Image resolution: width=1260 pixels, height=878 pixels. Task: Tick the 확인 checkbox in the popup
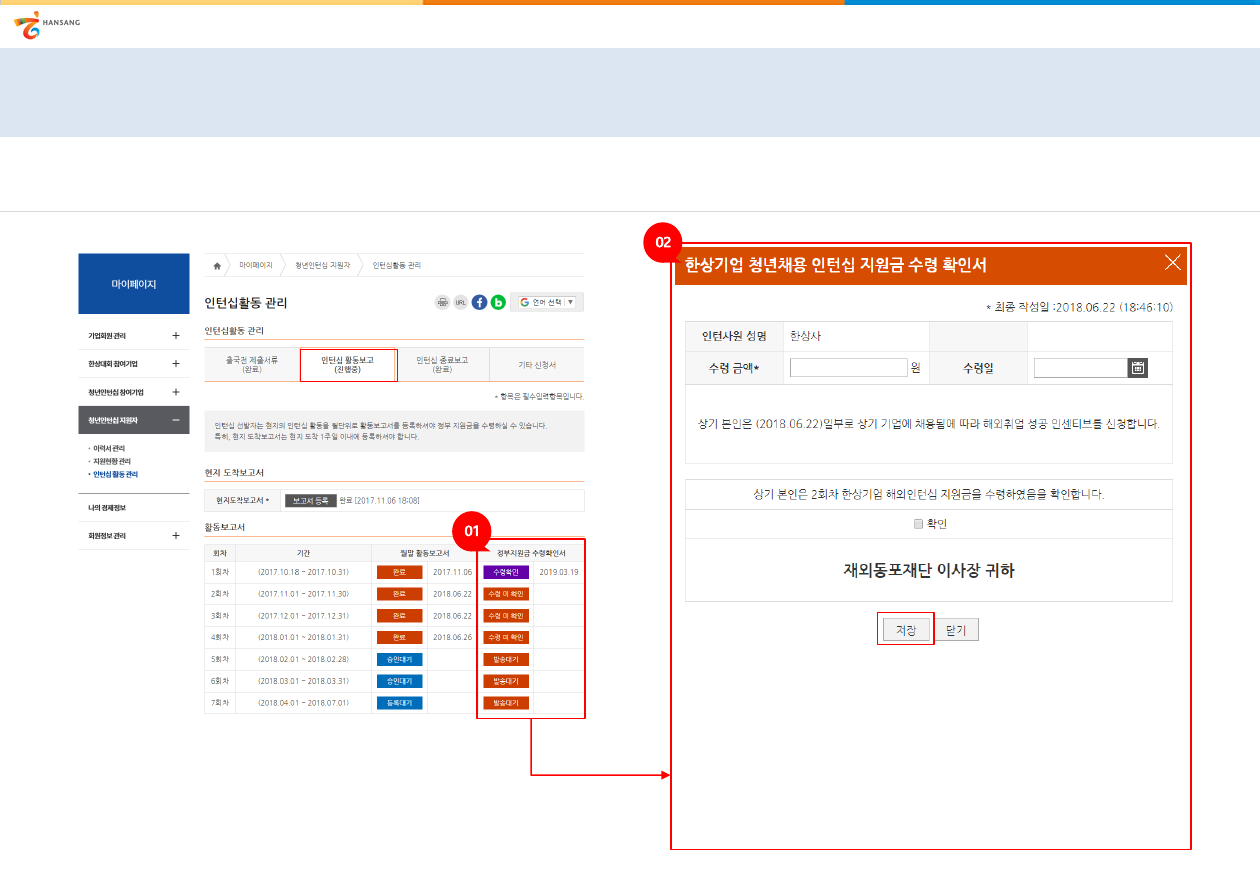[x=918, y=524]
